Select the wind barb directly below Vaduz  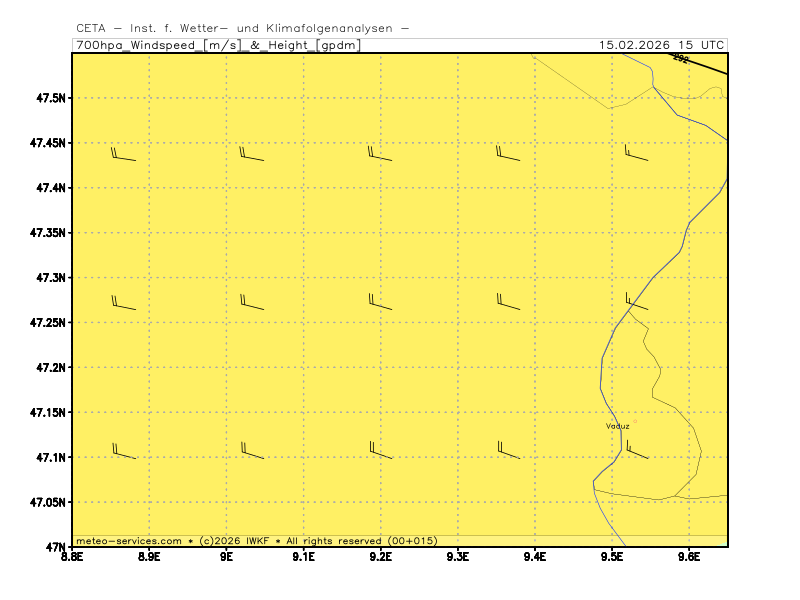[636, 453]
